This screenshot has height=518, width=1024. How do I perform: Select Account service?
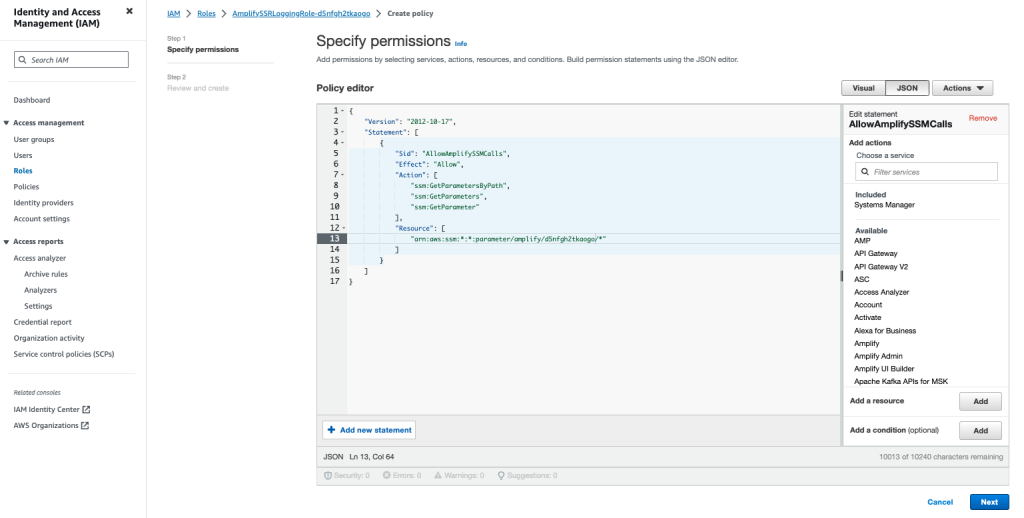point(868,305)
